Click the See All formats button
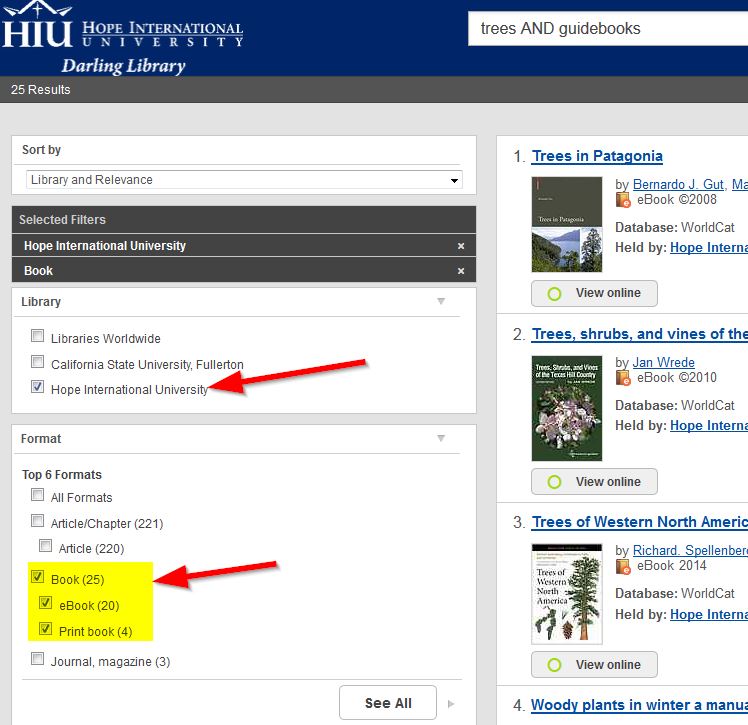Viewport: 748px width, 725px height. coord(388,703)
